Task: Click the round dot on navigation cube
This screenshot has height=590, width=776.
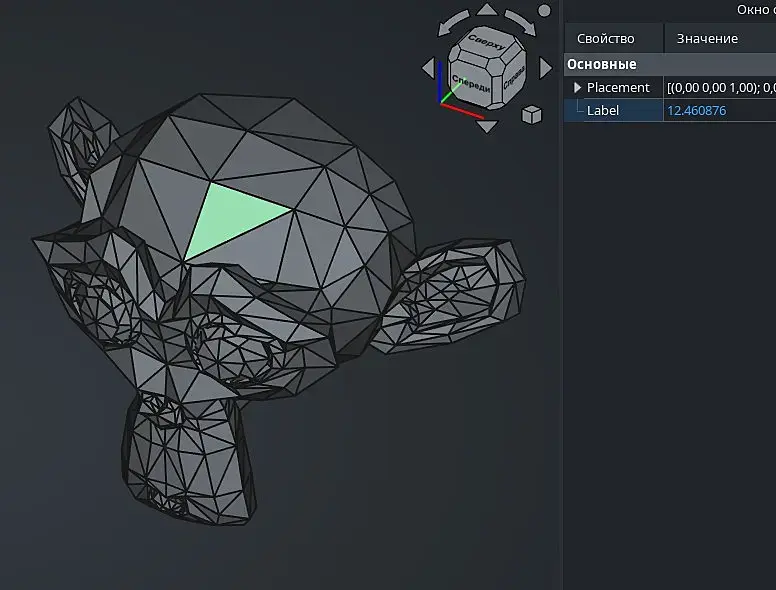Action: (x=544, y=10)
